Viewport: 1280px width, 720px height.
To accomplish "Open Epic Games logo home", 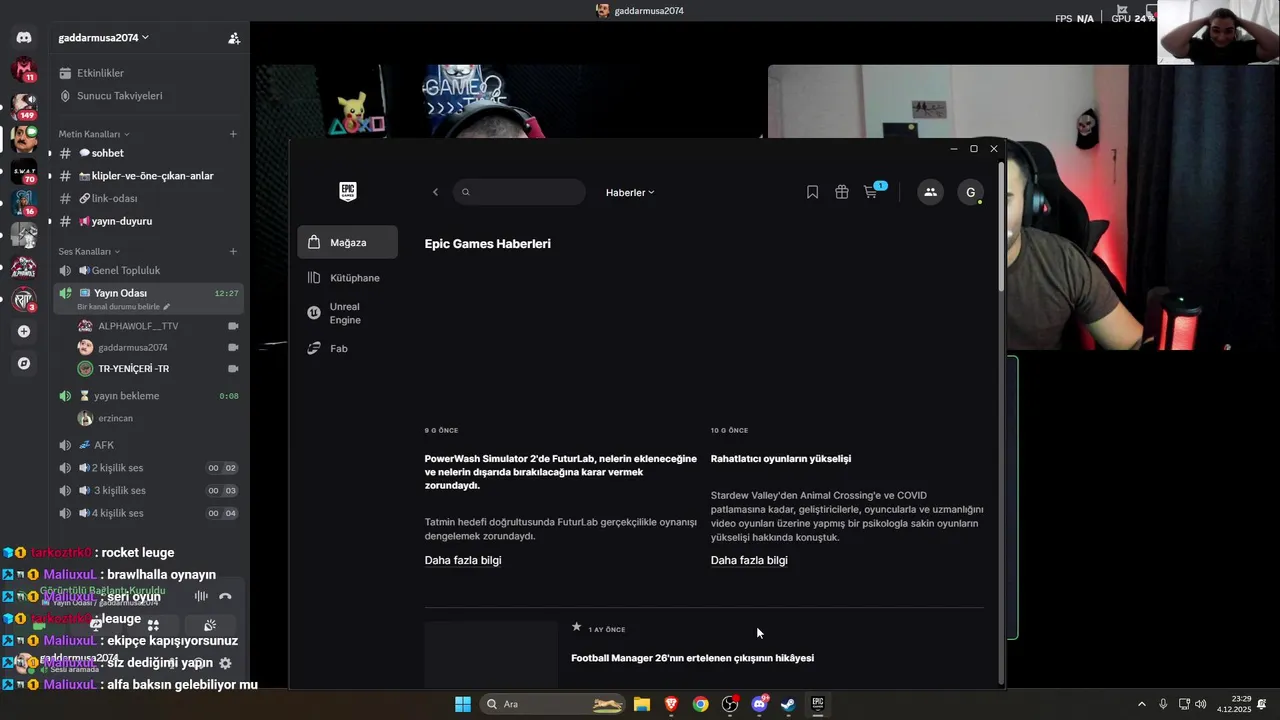I will 348,192.
